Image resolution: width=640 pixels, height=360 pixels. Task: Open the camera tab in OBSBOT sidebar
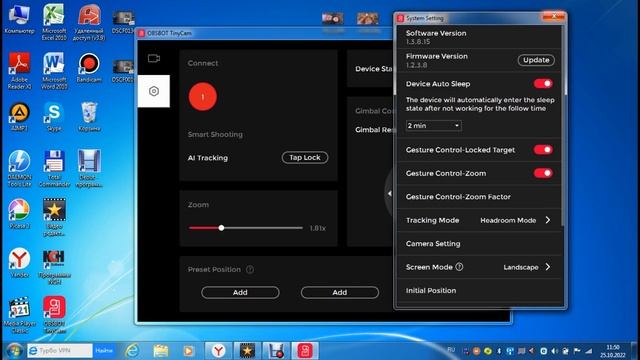pyautogui.click(x=153, y=58)
